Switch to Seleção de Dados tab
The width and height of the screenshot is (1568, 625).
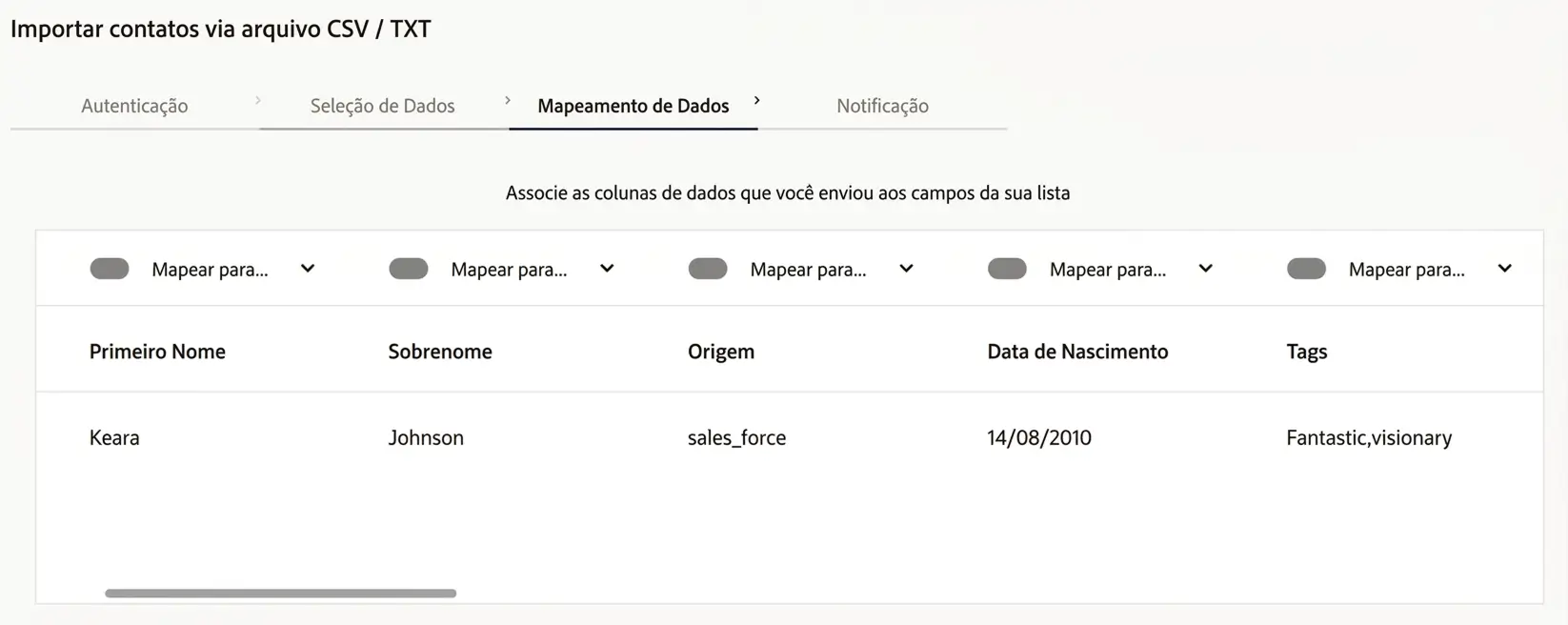[382, 106]
